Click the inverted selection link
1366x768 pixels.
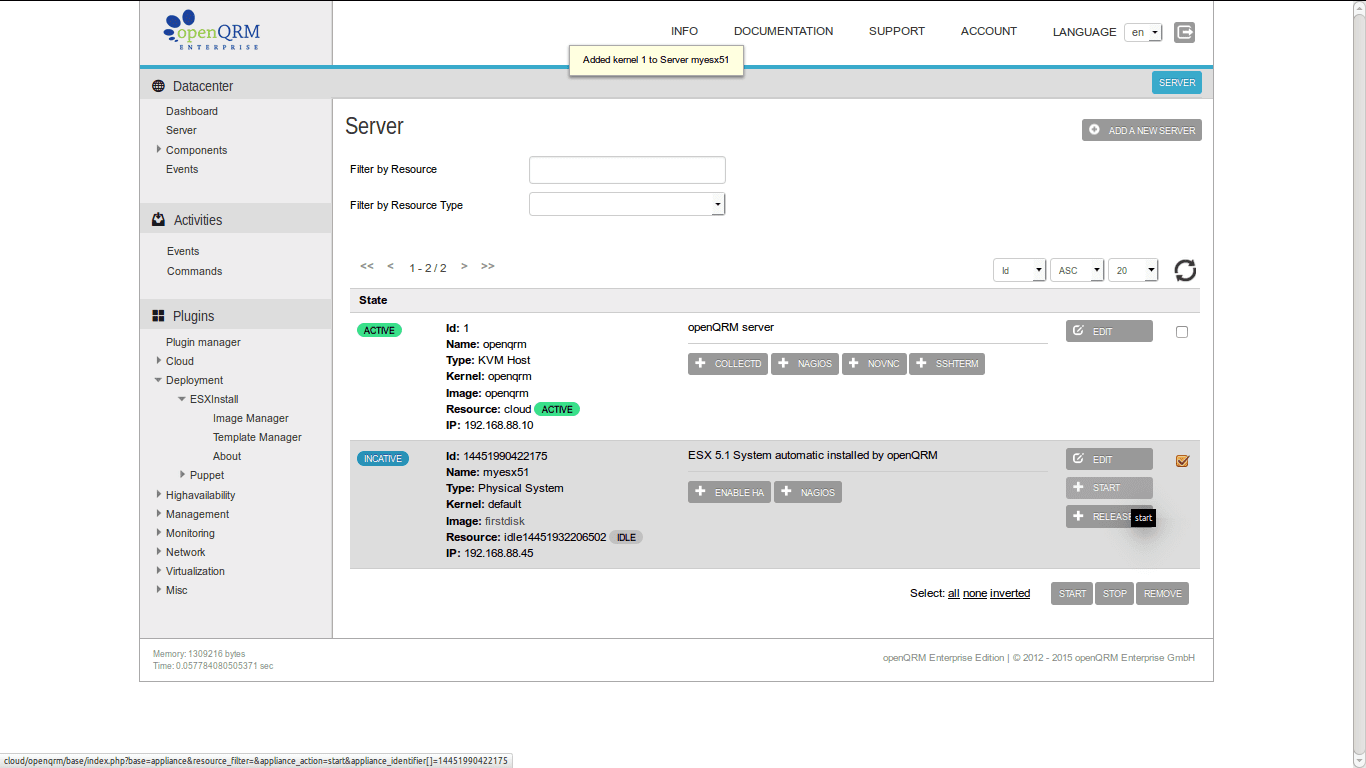click(1010, 593)
